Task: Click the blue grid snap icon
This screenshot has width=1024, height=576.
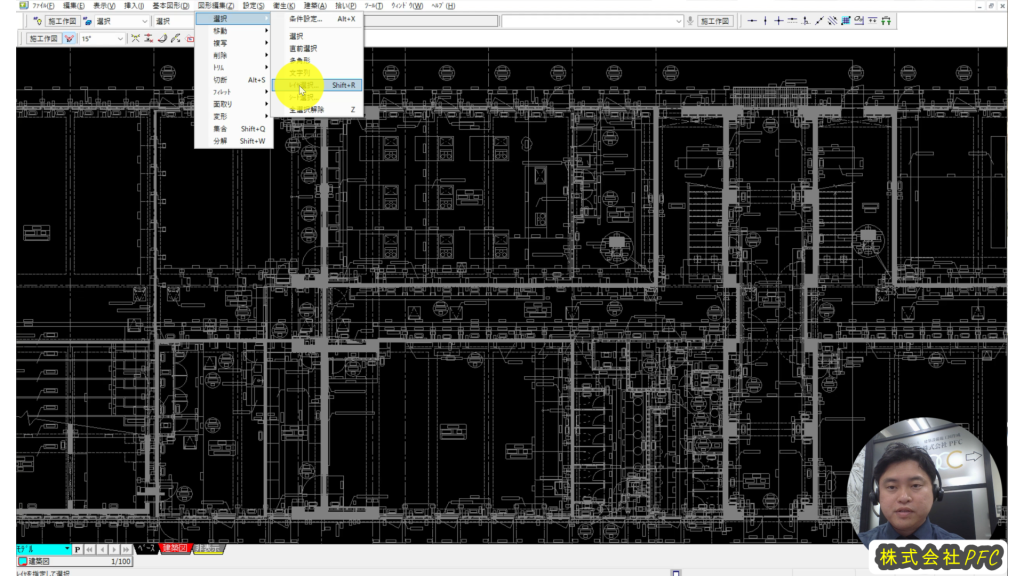Action: (845, 21)
